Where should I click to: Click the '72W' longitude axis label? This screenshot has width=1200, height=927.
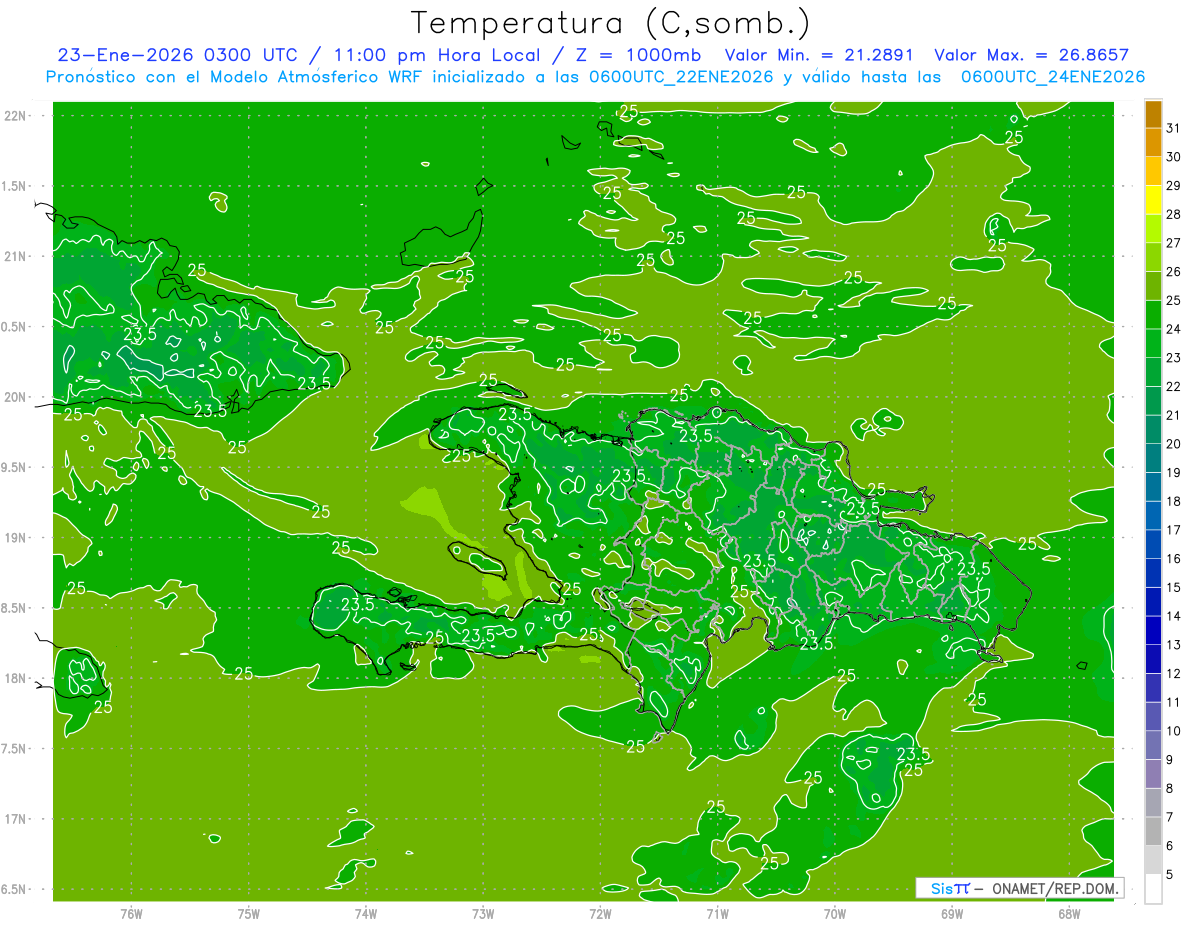[x=600, y=914]
